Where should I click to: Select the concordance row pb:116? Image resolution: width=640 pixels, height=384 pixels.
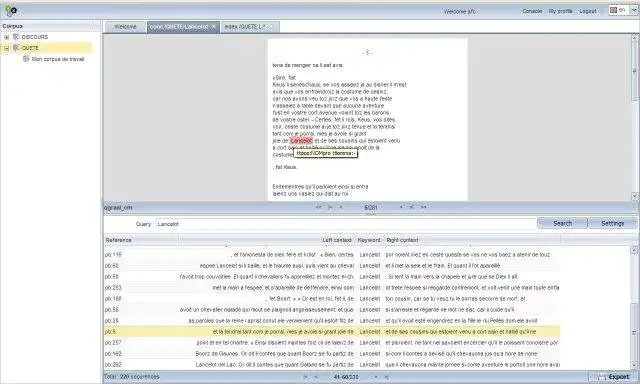coord(332,255)
